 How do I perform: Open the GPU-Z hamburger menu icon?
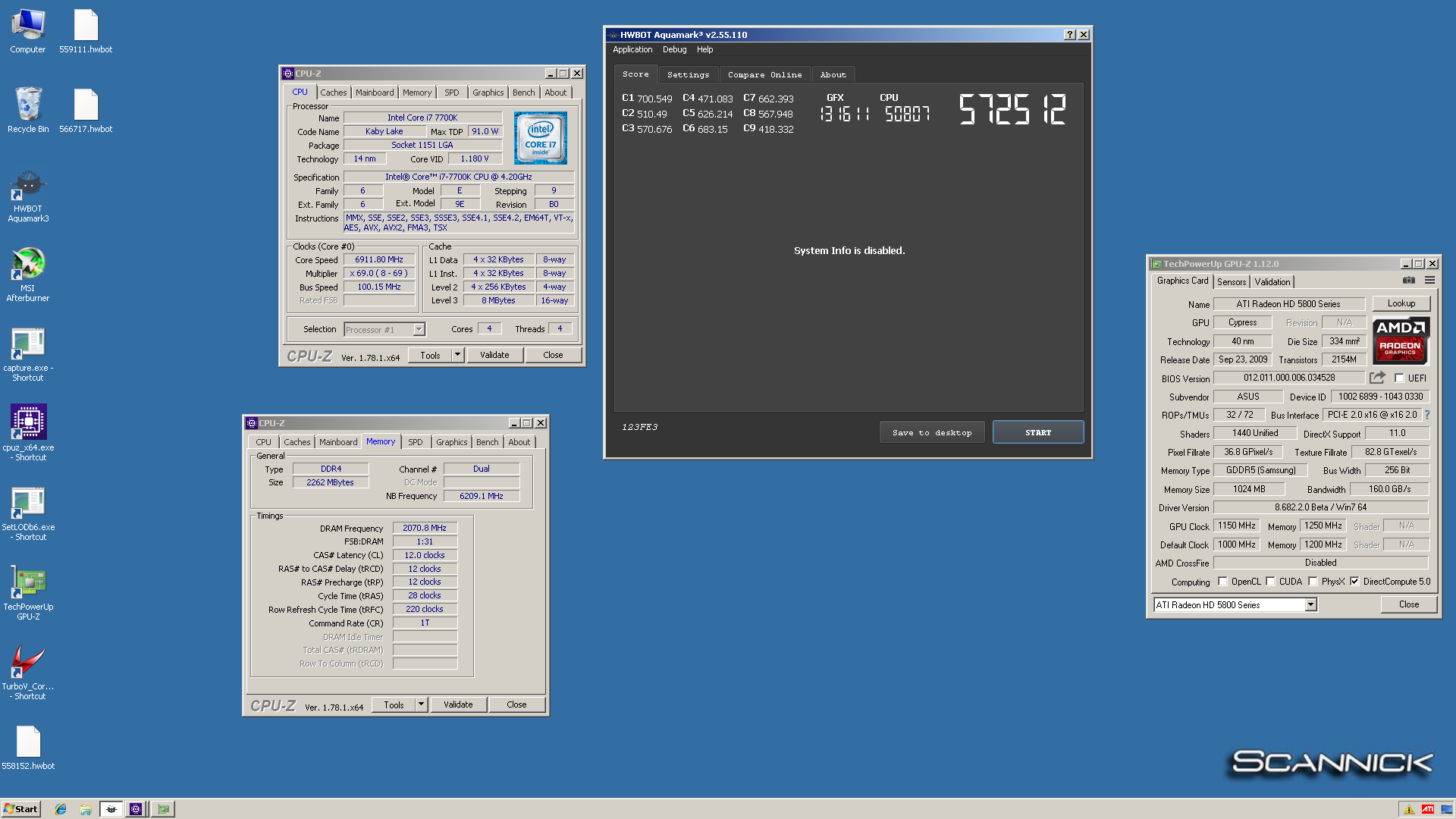1429,281
